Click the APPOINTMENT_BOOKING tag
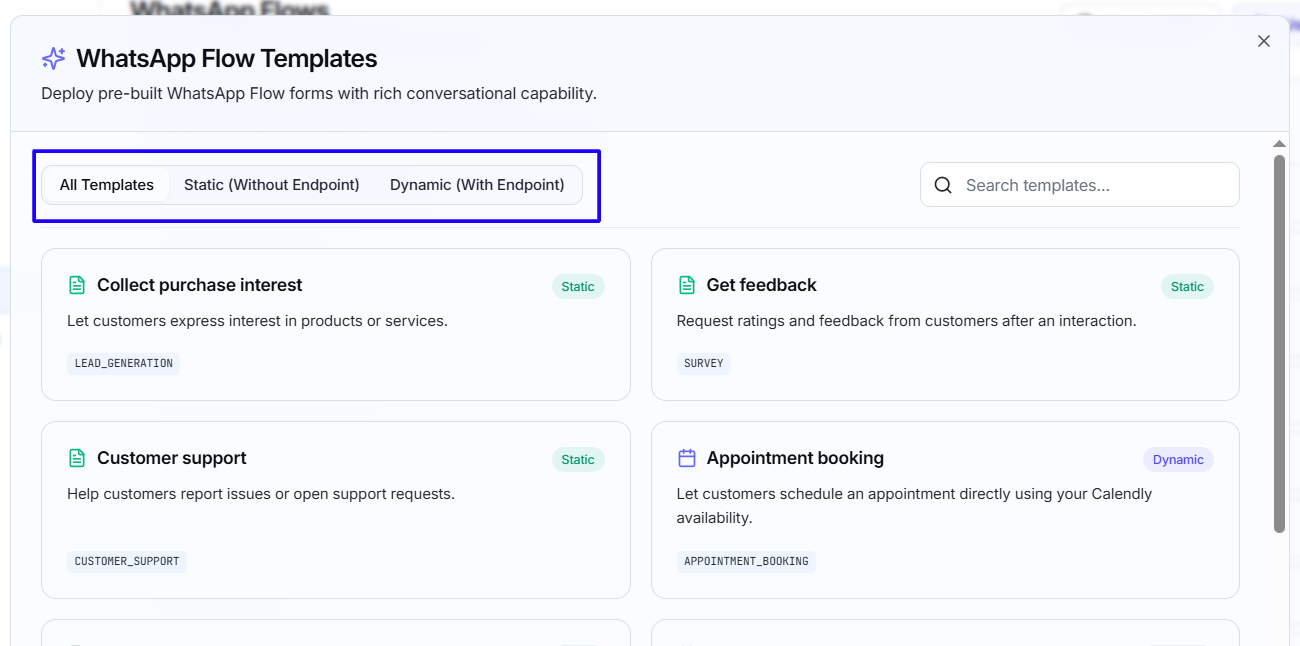 click(746, 561)
